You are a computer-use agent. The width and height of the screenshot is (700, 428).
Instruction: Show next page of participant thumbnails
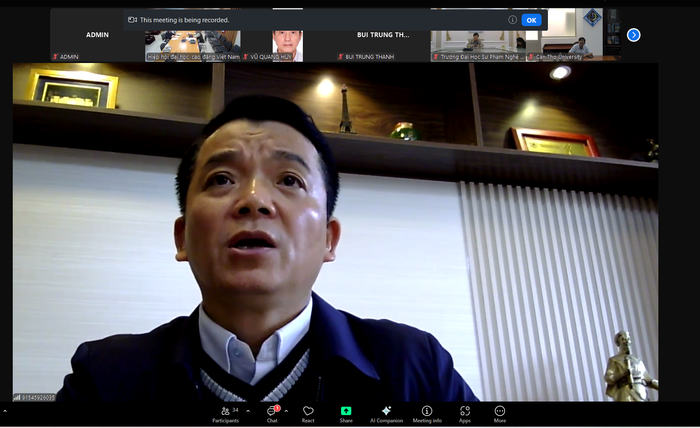[633, 35]
